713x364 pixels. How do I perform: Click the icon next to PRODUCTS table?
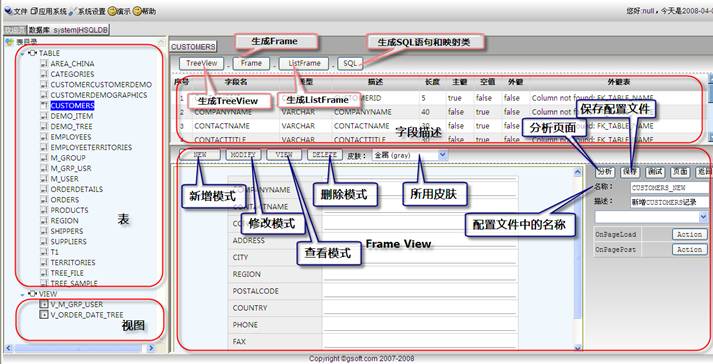coord(44,210)
